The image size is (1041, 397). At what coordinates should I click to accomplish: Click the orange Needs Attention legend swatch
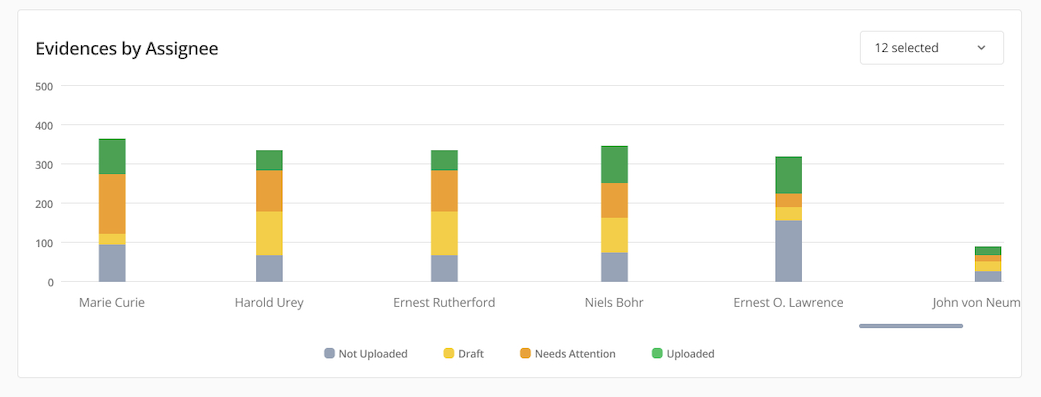[525, 354]
